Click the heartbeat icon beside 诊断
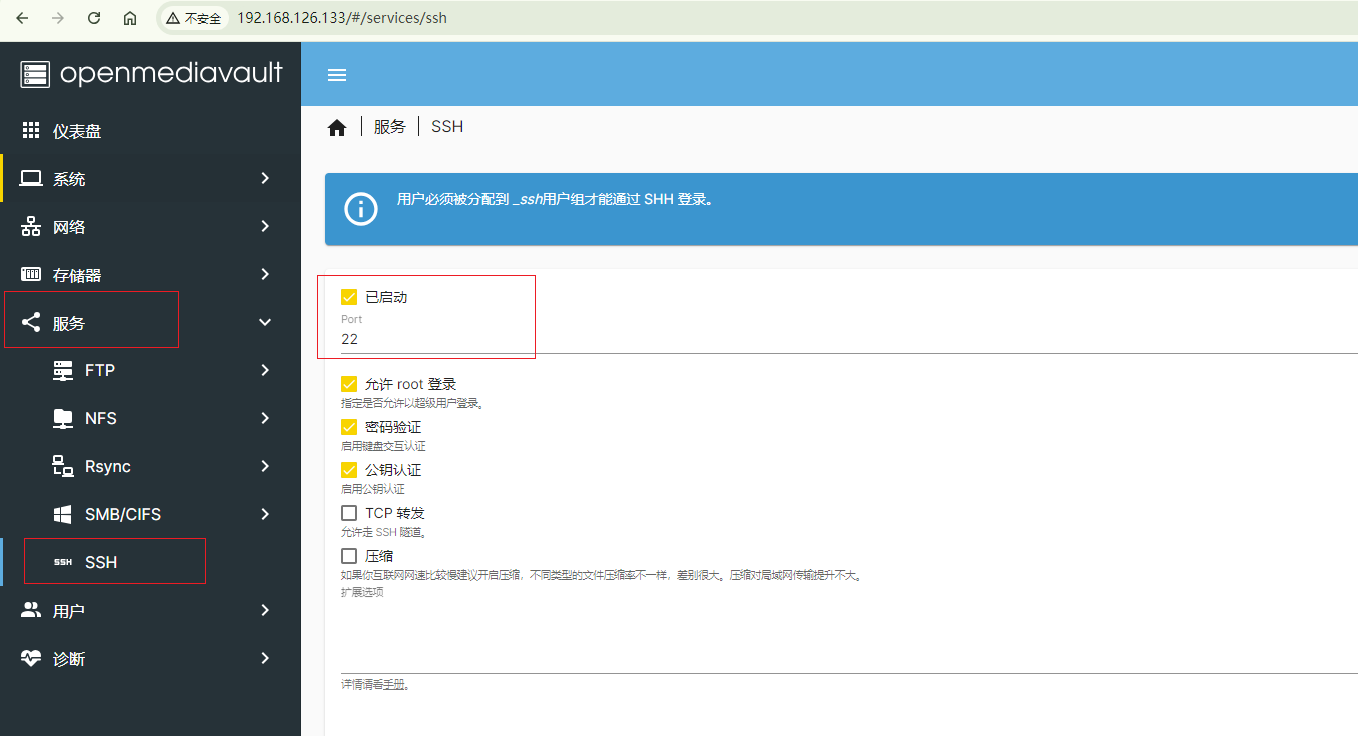 click(31, 658)
